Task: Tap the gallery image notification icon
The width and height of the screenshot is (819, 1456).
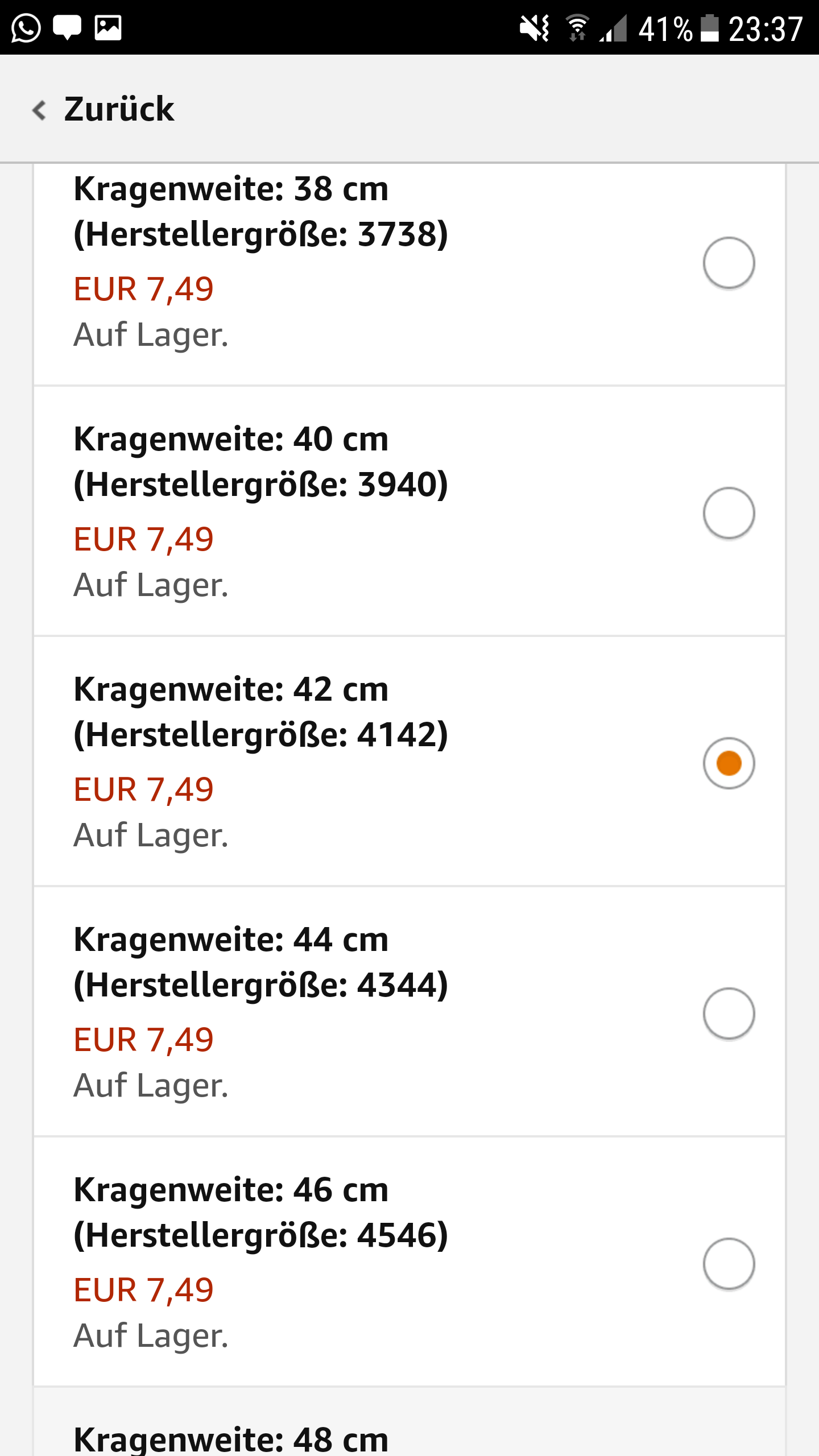Action: tap(108, 27)
